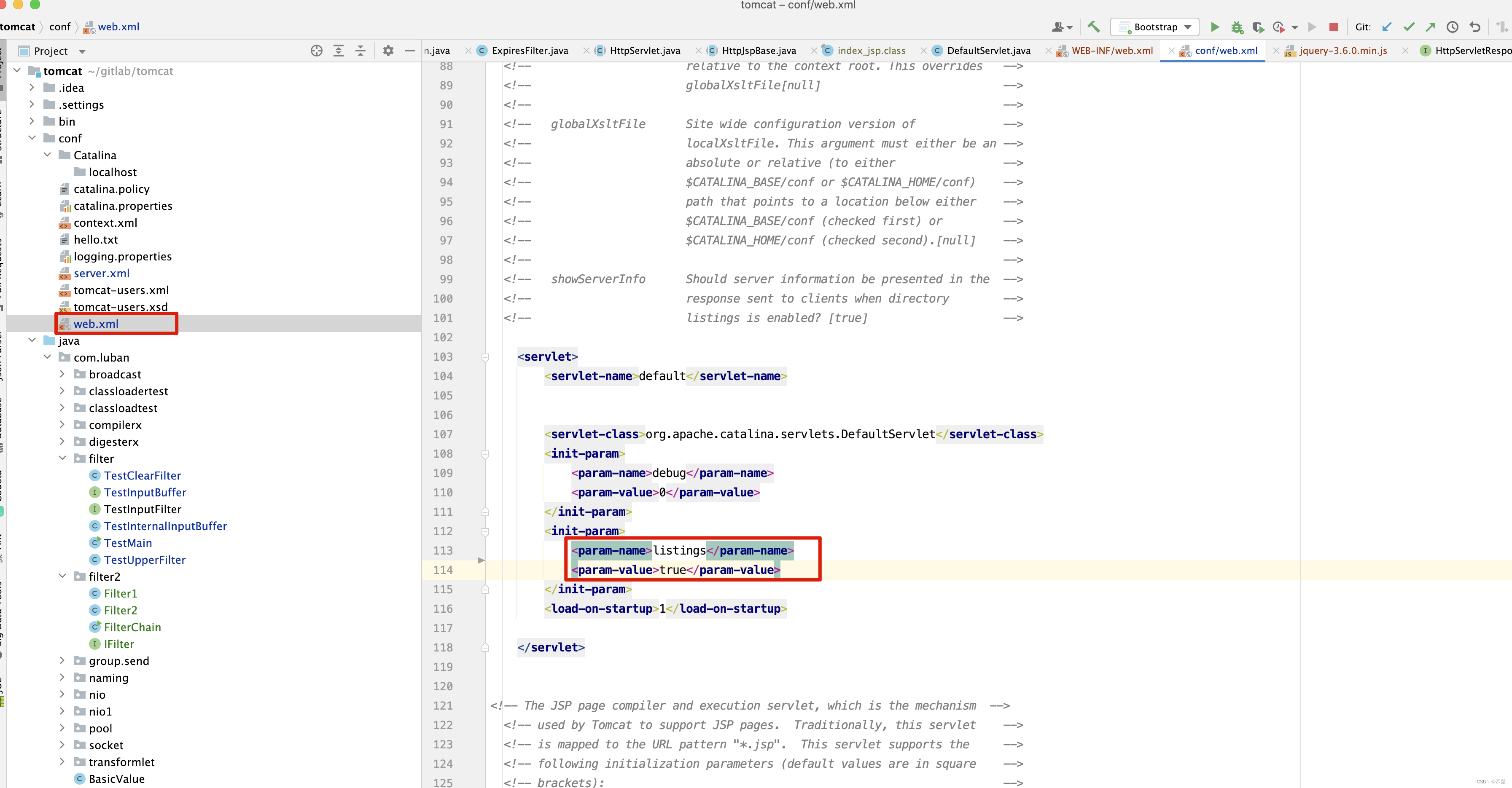Build project with the hammer icon

(1093, 27)
